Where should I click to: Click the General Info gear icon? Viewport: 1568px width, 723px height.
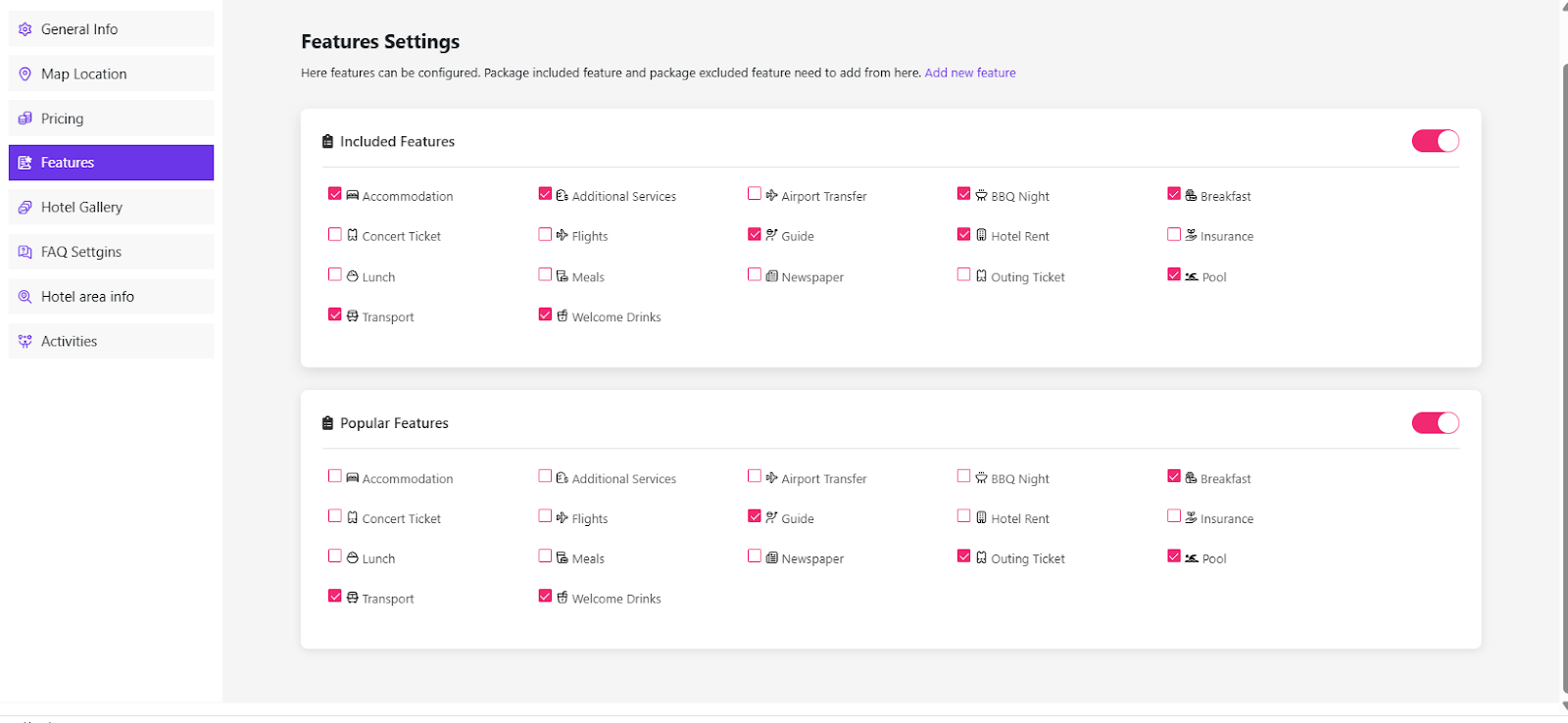point(25,29)
